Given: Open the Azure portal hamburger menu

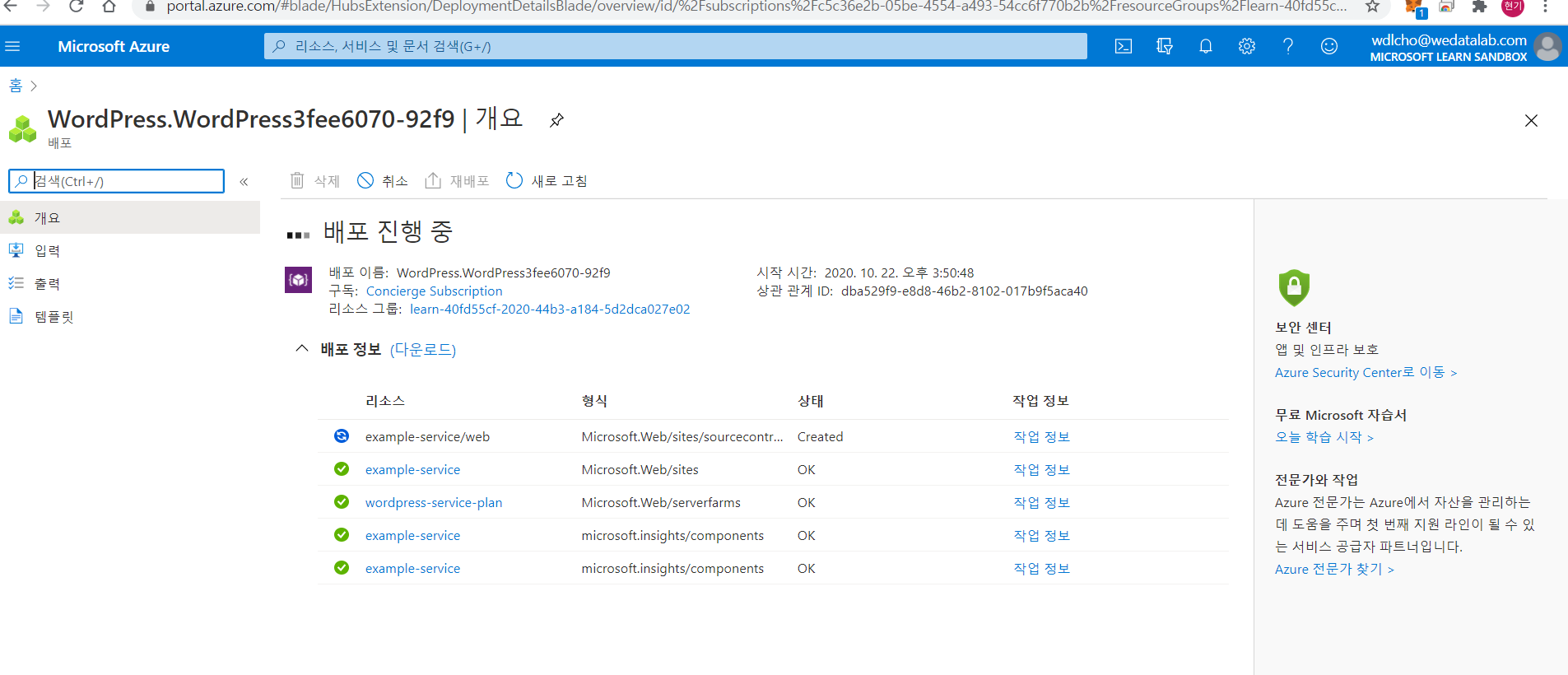Looking at the screenshot, I should [x=12, y=46].
